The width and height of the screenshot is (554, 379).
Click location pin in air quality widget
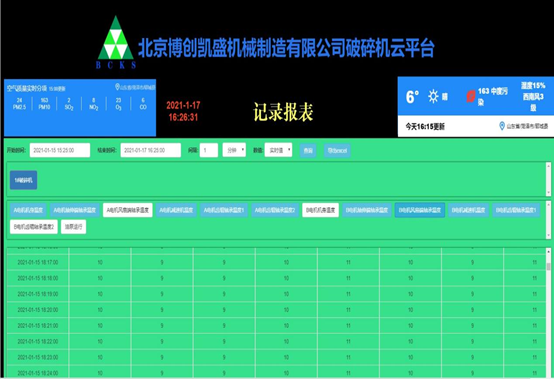click(x=117, y=87)
